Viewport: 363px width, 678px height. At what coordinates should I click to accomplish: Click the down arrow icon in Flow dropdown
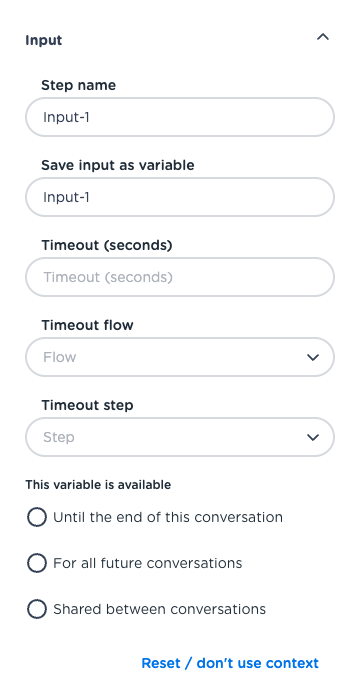coord(313,357)
